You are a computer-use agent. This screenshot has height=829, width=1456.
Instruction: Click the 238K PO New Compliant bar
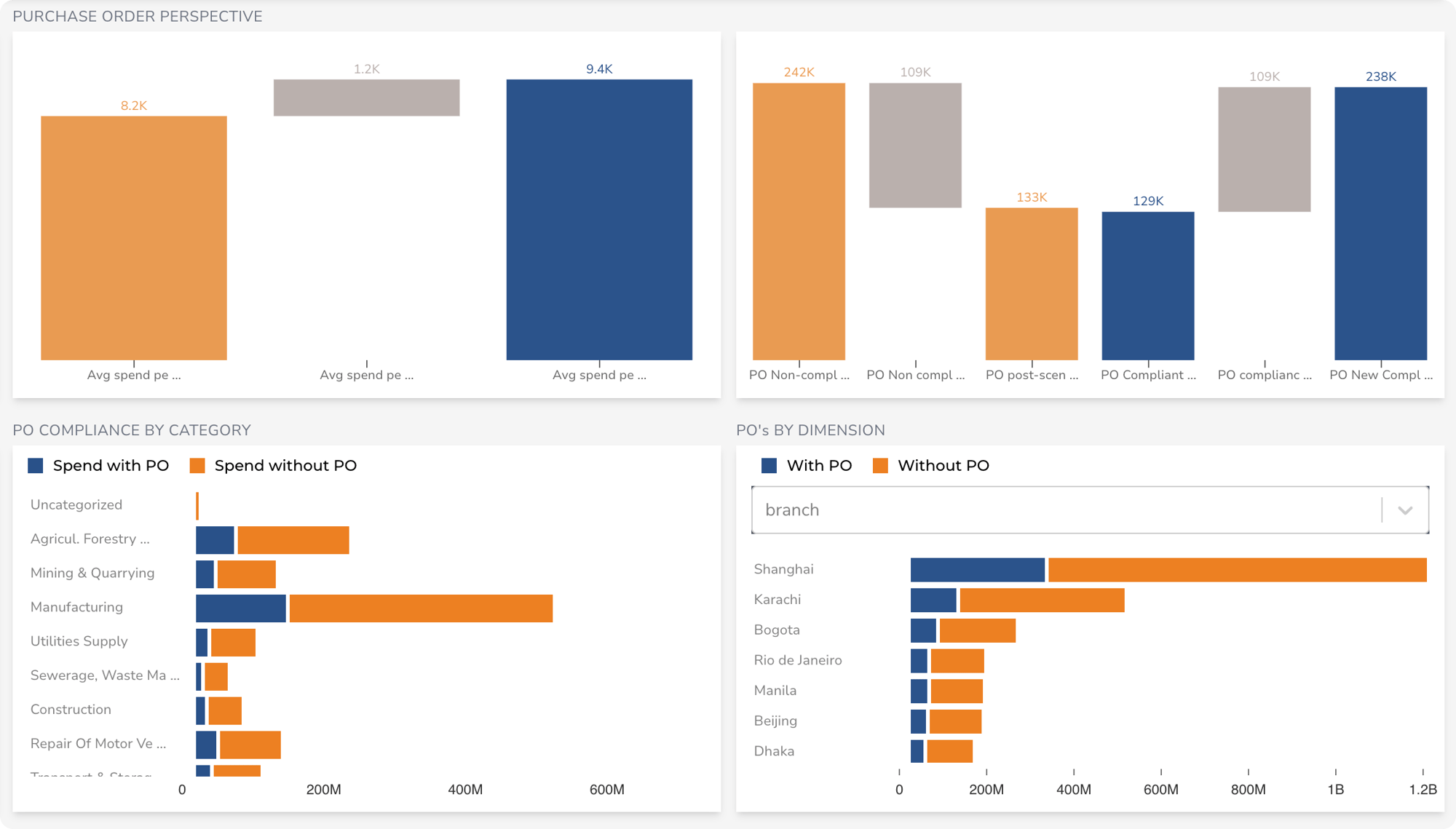pos(1381,223)
